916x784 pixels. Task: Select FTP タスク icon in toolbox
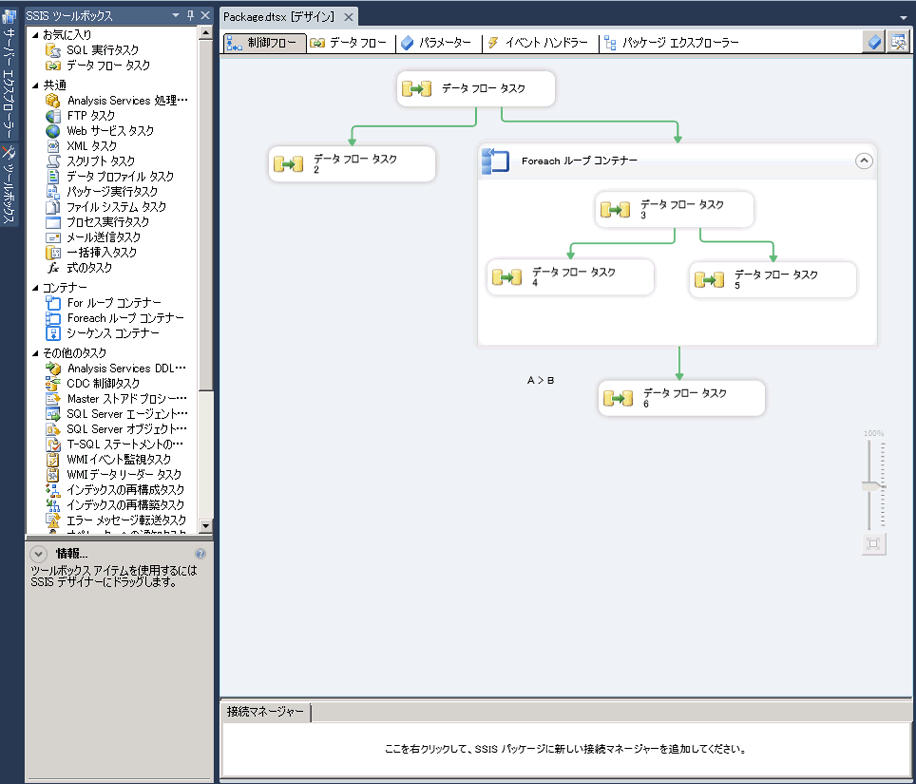(53, 116)
